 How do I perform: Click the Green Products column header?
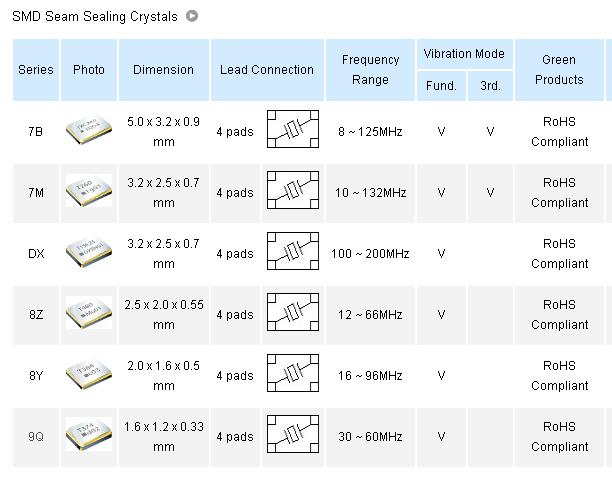coord(559,70)
